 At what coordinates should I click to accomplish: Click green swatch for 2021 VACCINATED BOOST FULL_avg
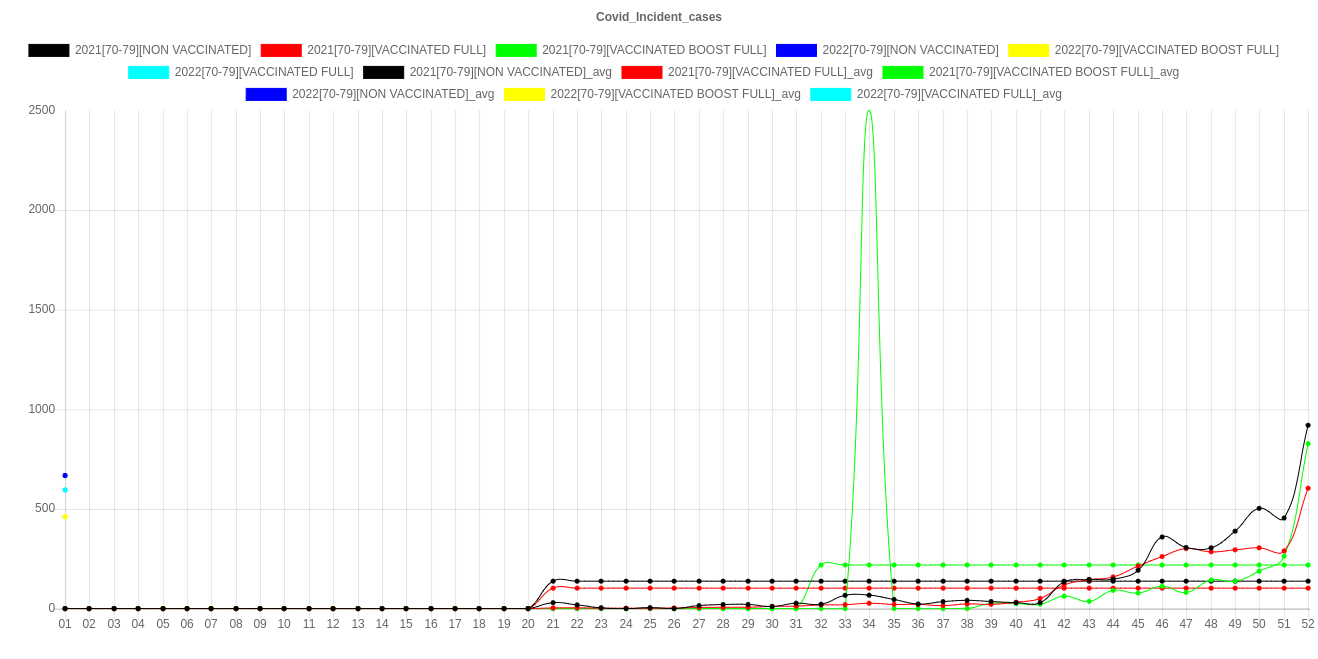click(x=902, y=72)
